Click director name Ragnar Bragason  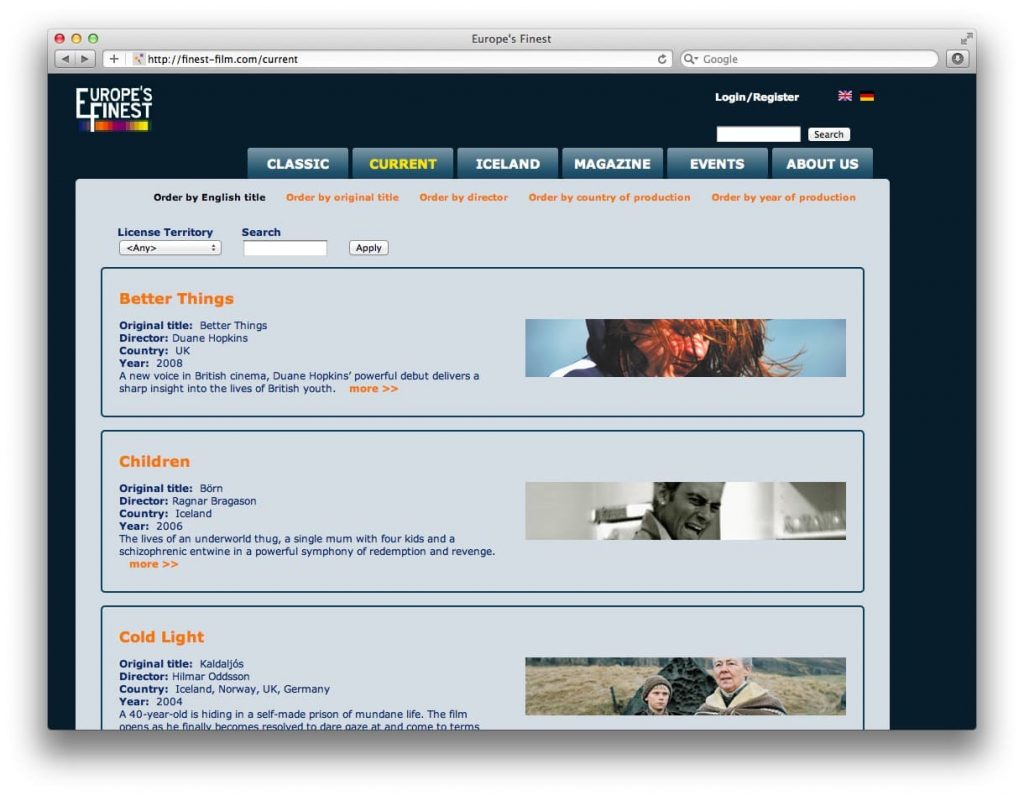pyautogui.click(x=214, y=501)
